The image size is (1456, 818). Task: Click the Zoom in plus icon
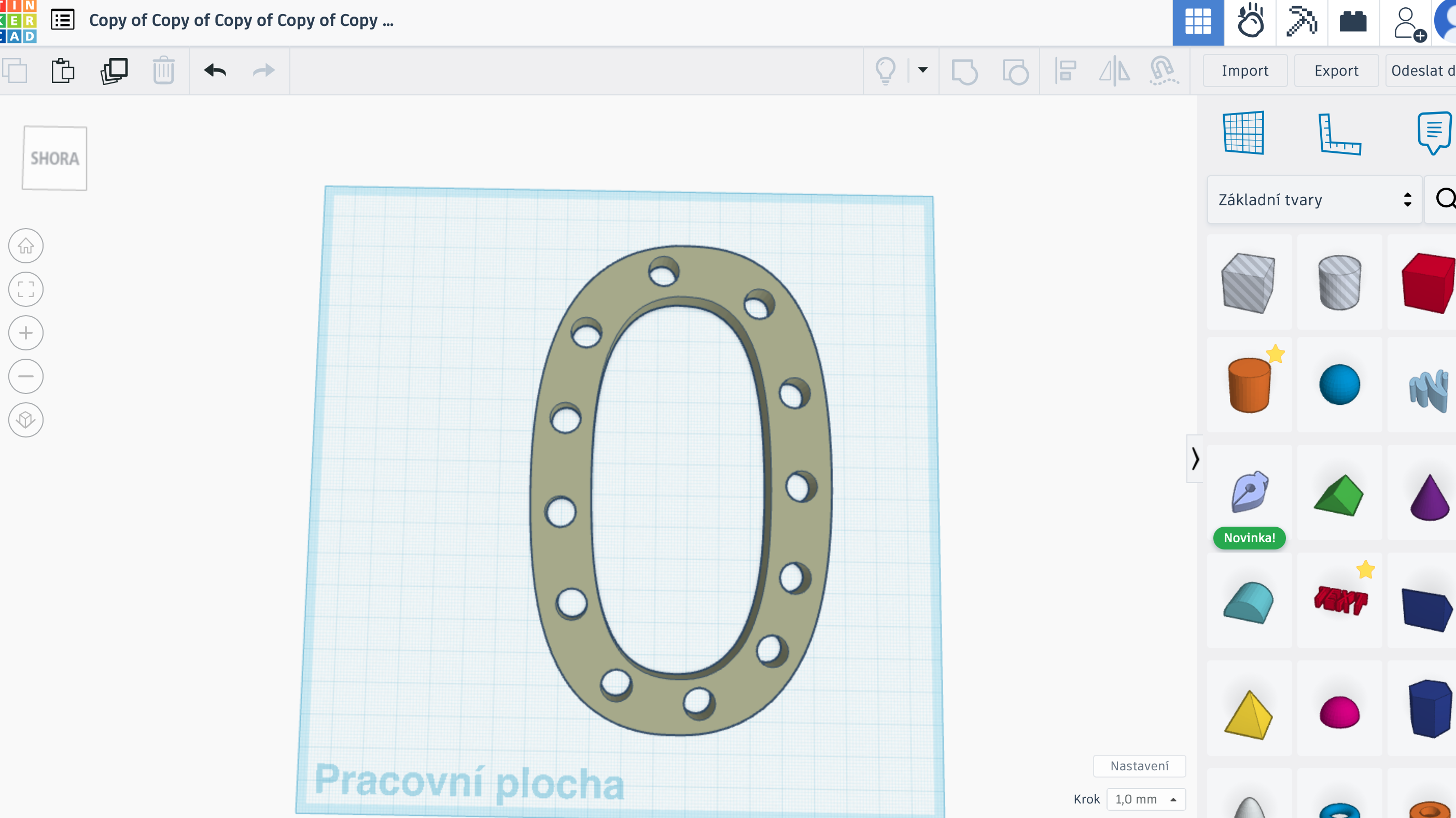pos(26,333)
